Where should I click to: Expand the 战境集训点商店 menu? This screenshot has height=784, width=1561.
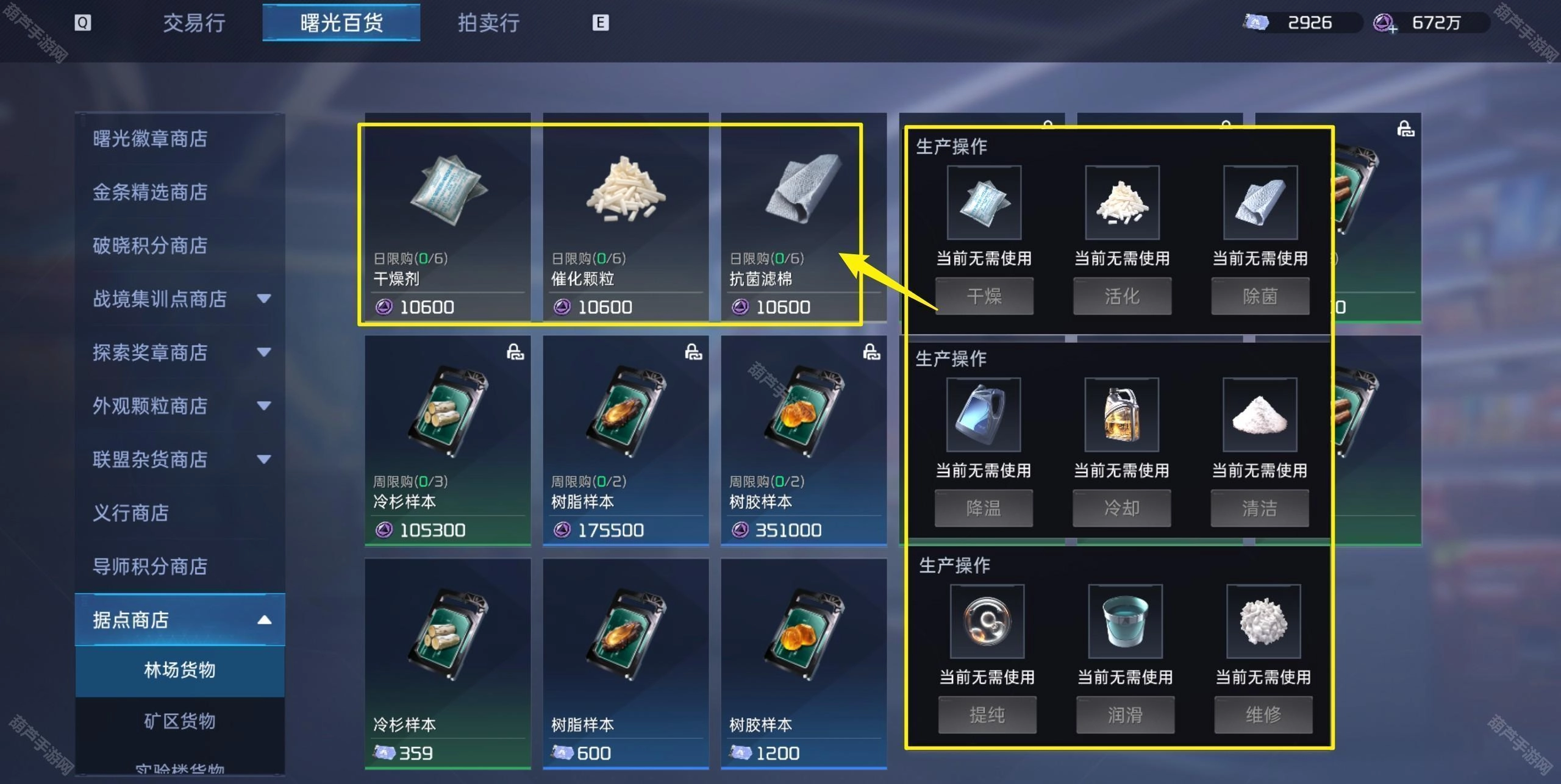pos(264,299)
